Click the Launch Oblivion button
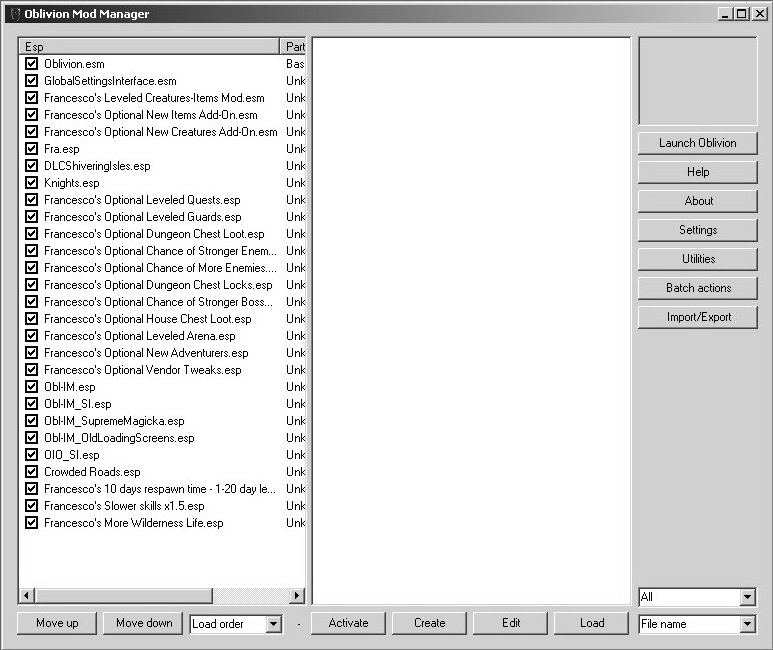 click(x=697, y=143)
